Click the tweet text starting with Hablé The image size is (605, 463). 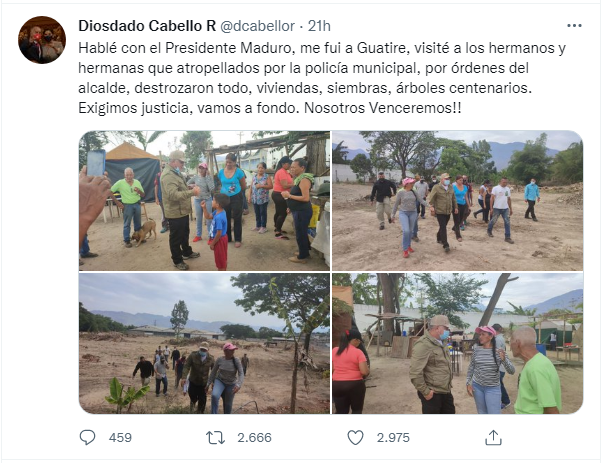322,48
